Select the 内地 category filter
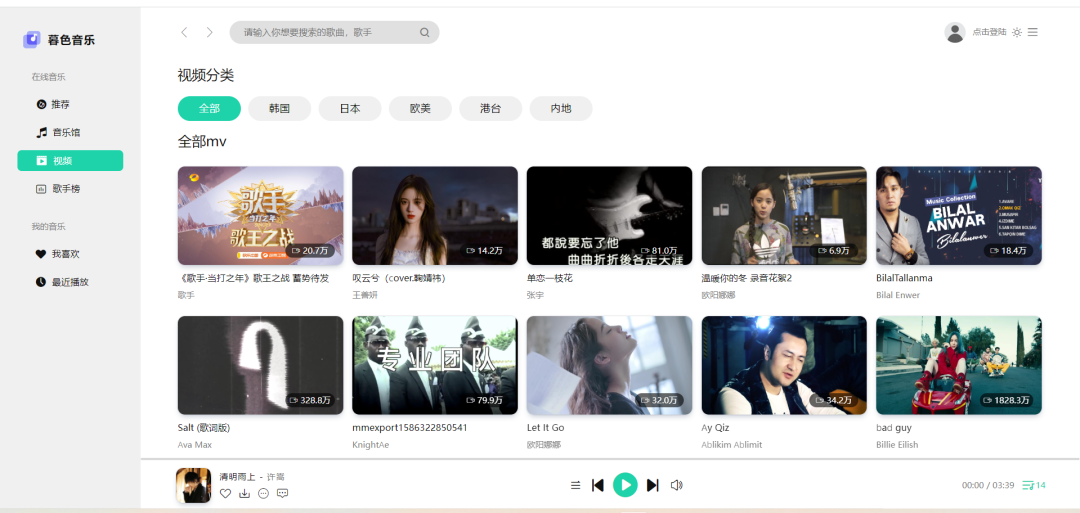 [x=561, y=109]
